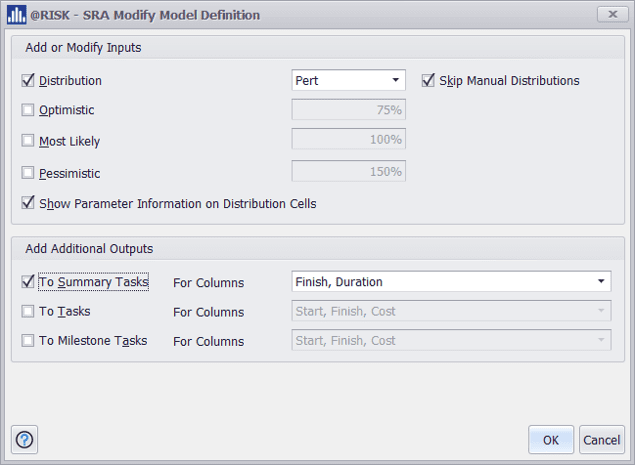Image resolution: width=635 pixels, height=465 pixels.
Task: Enable the To Tasks checkbox
Action: pyautogui.click(x=28, y=311)
